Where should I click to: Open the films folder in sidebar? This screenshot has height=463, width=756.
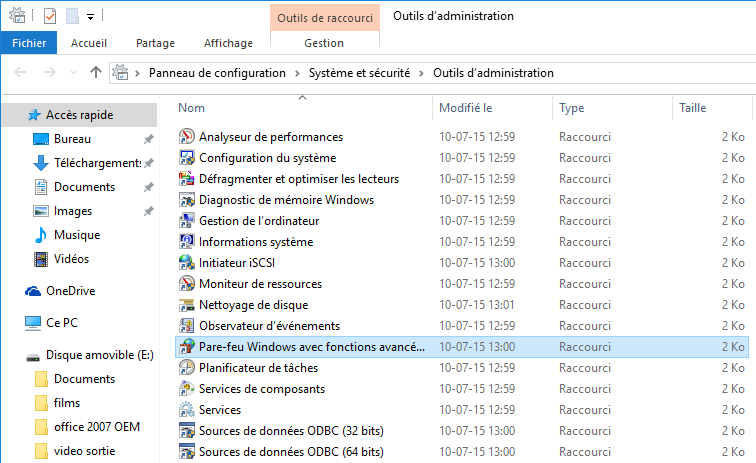pyautogui.click(x=67, y=403)
